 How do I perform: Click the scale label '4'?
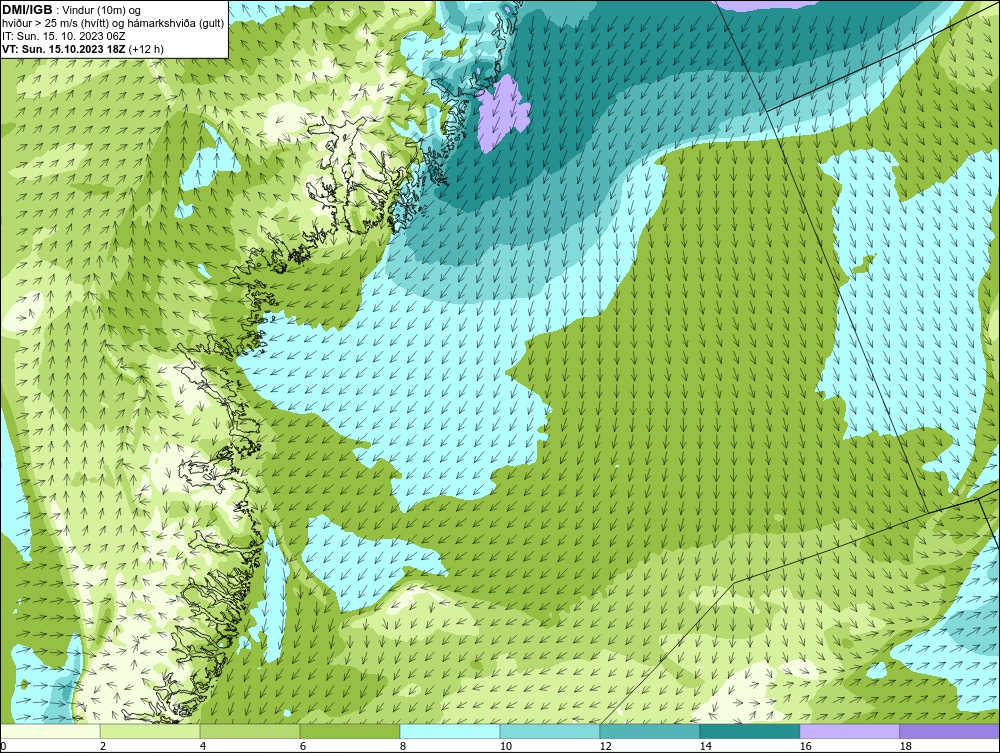click(x=203, y=746)
